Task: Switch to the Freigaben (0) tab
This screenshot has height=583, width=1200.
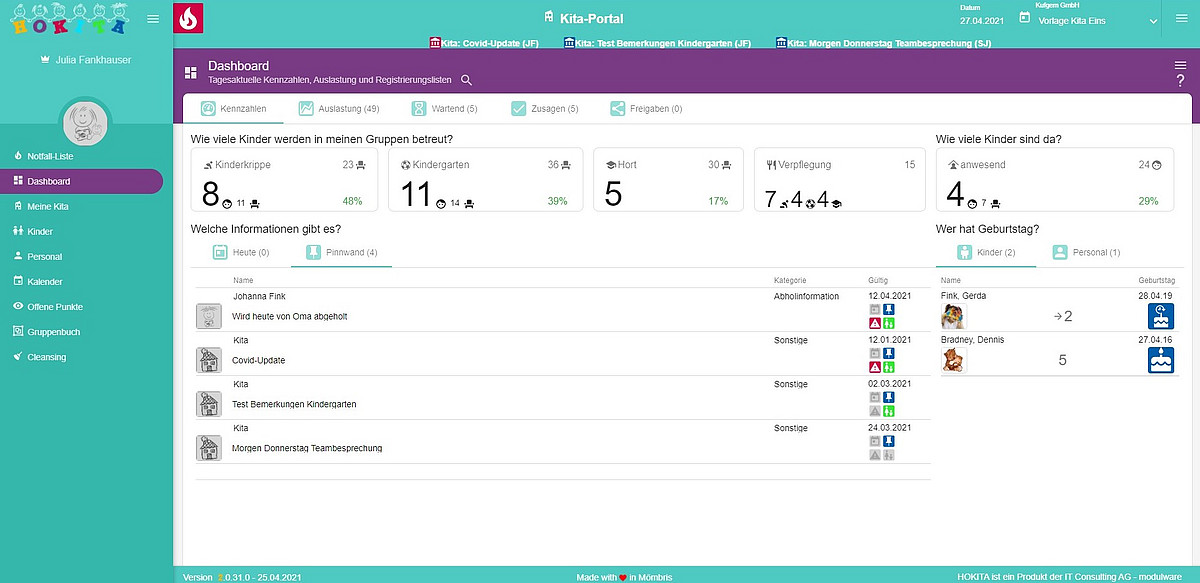Action: click(646, 108)
